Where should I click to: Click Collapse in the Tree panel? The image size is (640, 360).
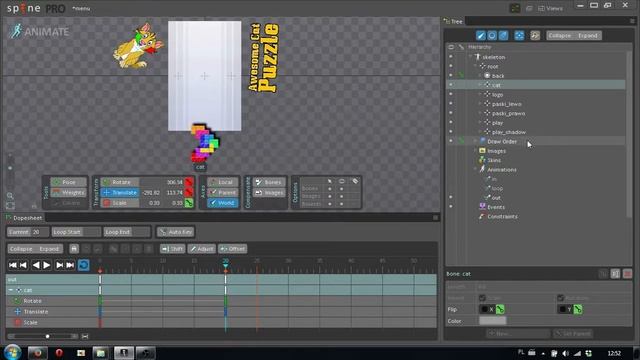[560, 36]
